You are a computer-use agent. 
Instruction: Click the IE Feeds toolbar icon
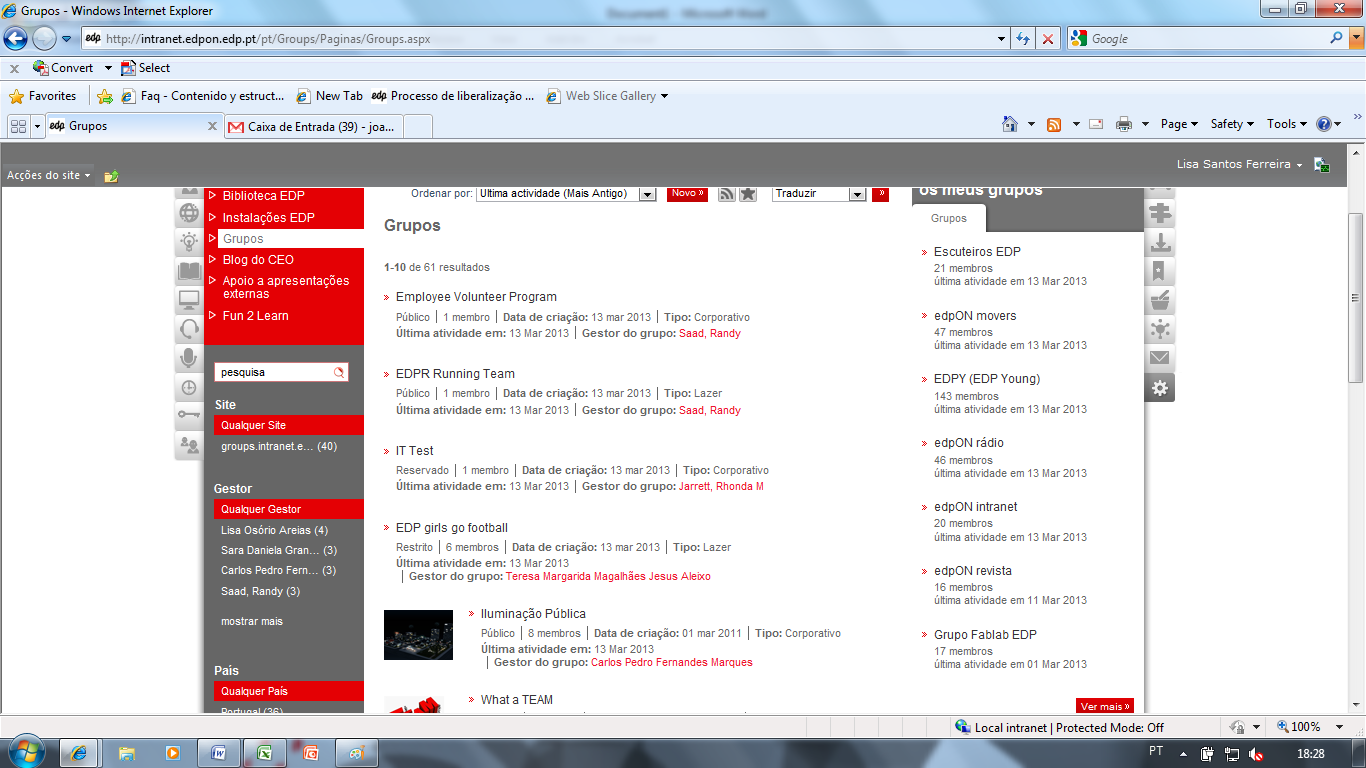(1054, 124)
